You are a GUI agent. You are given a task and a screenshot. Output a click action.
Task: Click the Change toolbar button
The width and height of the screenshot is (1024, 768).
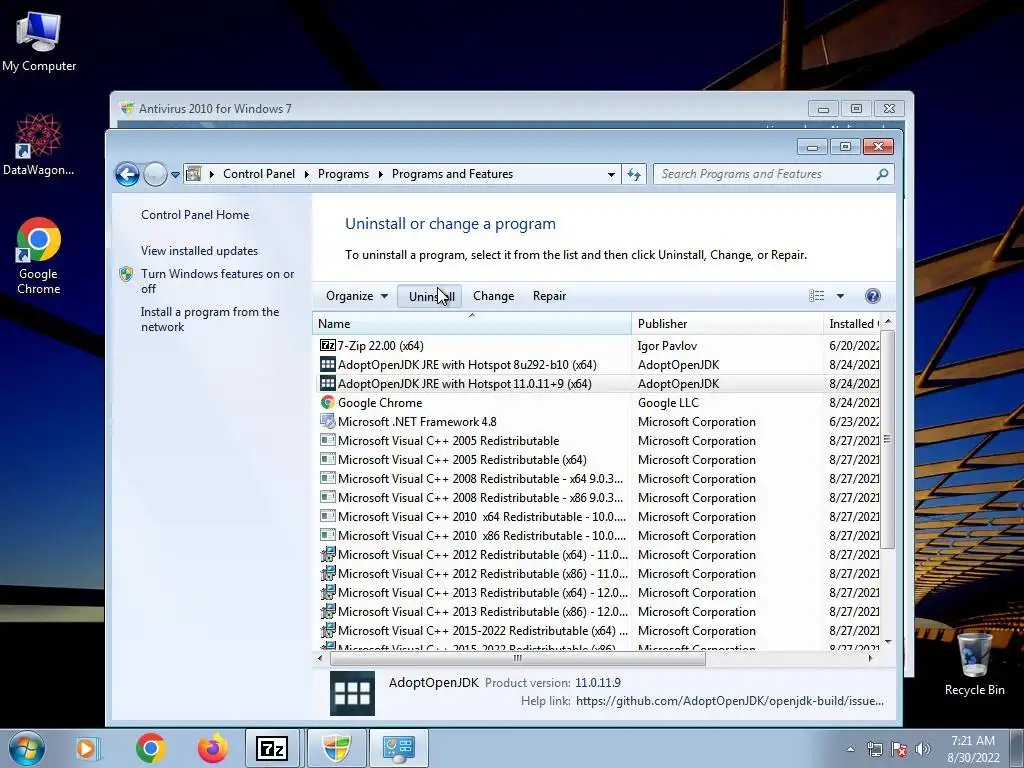493,296
